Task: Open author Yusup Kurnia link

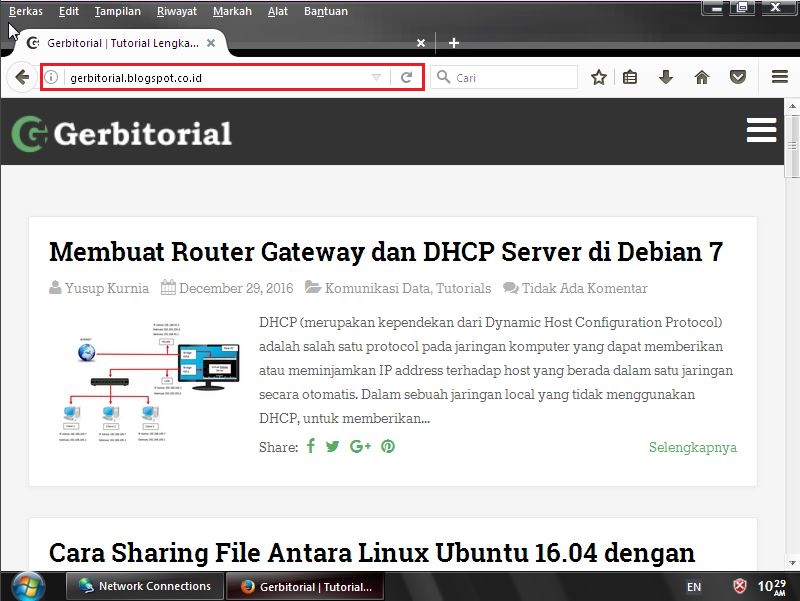Action: tap(107, 288)
